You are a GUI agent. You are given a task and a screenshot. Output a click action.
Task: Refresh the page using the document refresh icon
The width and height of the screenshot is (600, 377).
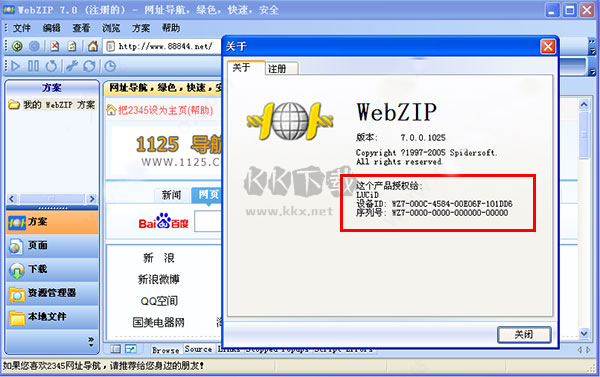coord(72,46)
